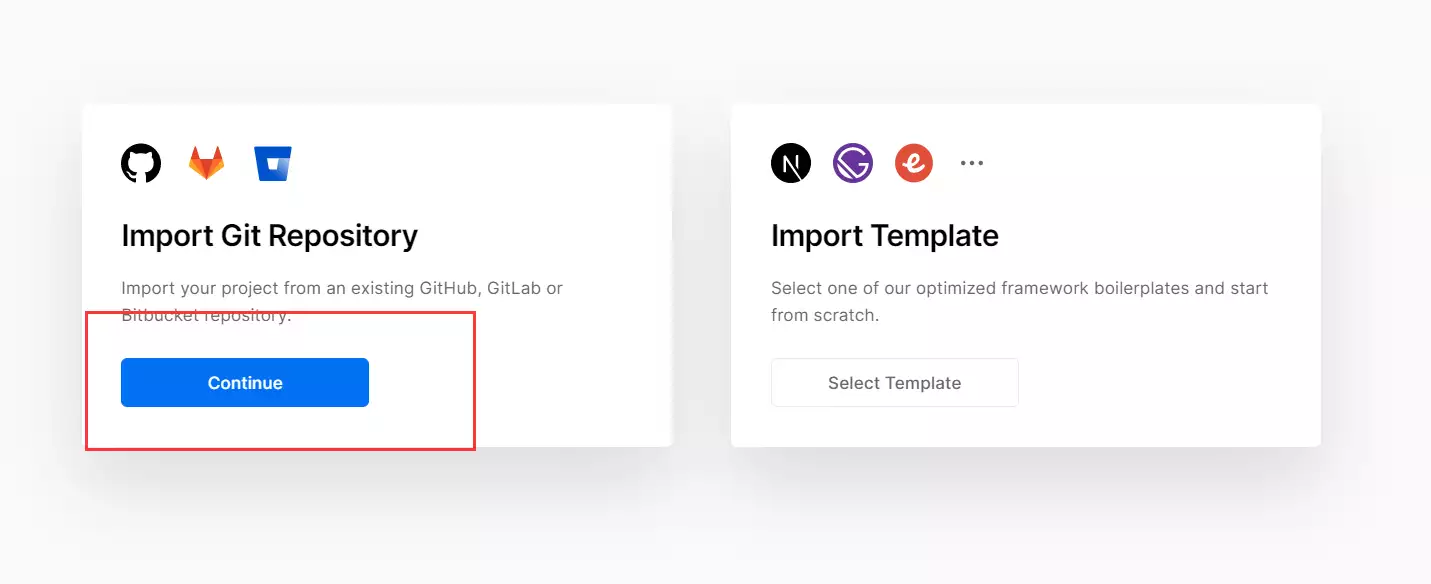The height and width of the screenshot is (584, 1431).
Task: Open the Select Template button
Action: click(894, 382)
